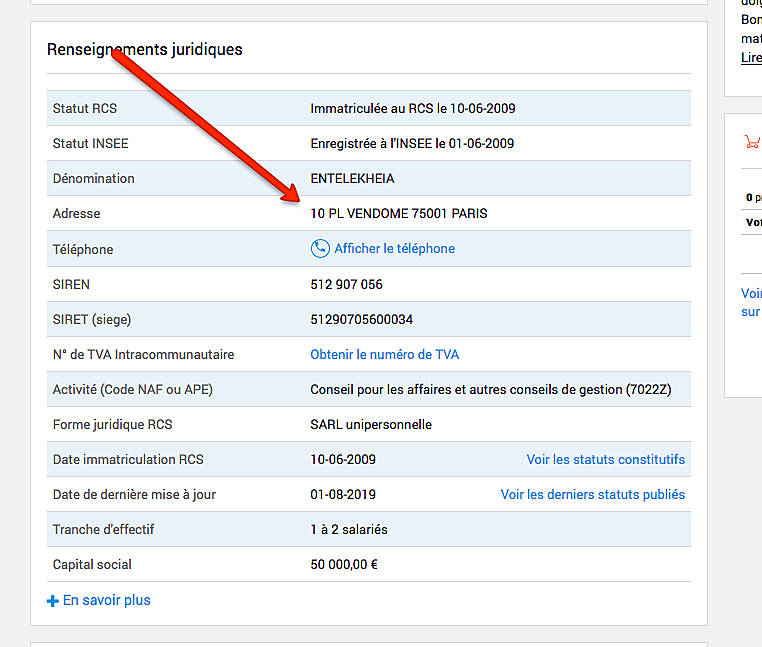Viewport: 762px width, 647px height.
Task: Click the 1 à 2 salariés value
Action: (x=349, y=529)
